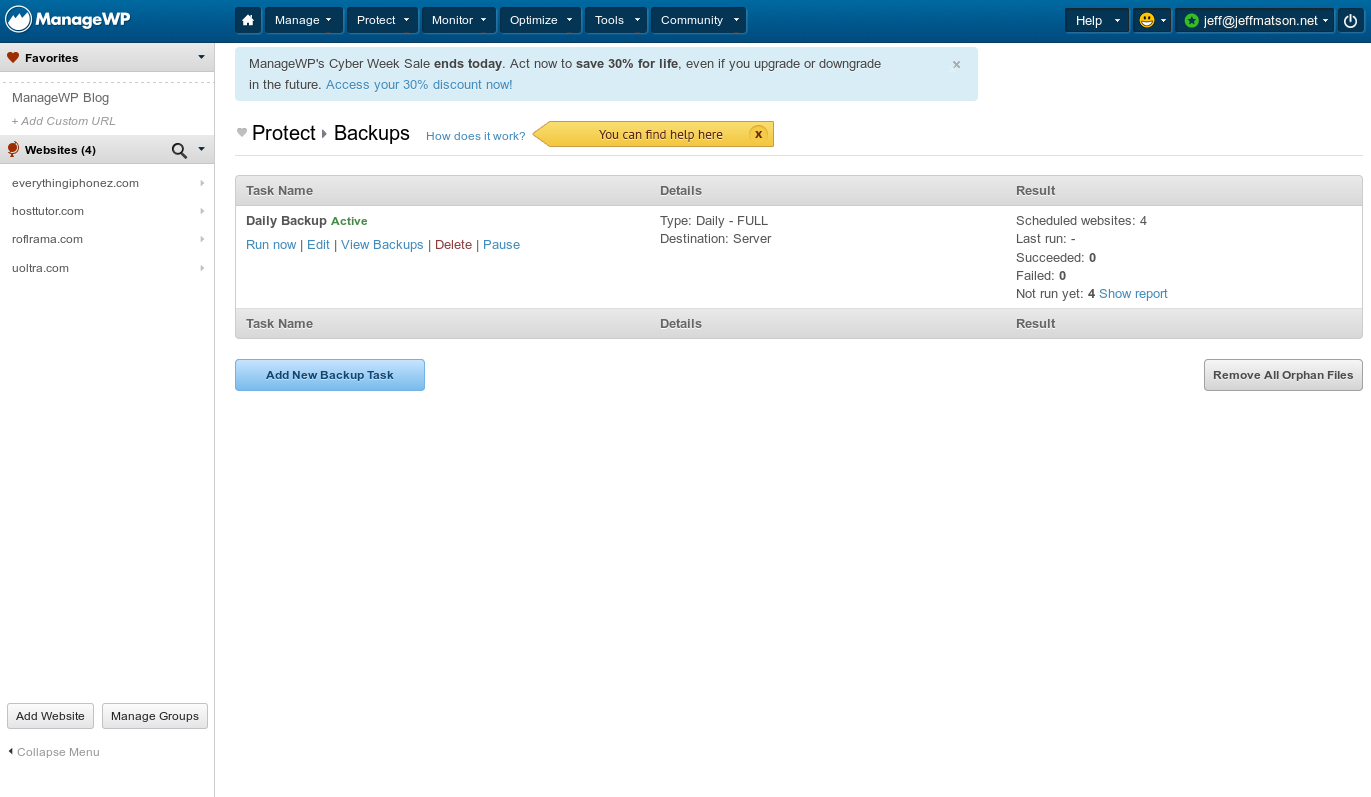Pause the Daily Backup task
Screen dimensions: 1371x797
pos(501,245)
